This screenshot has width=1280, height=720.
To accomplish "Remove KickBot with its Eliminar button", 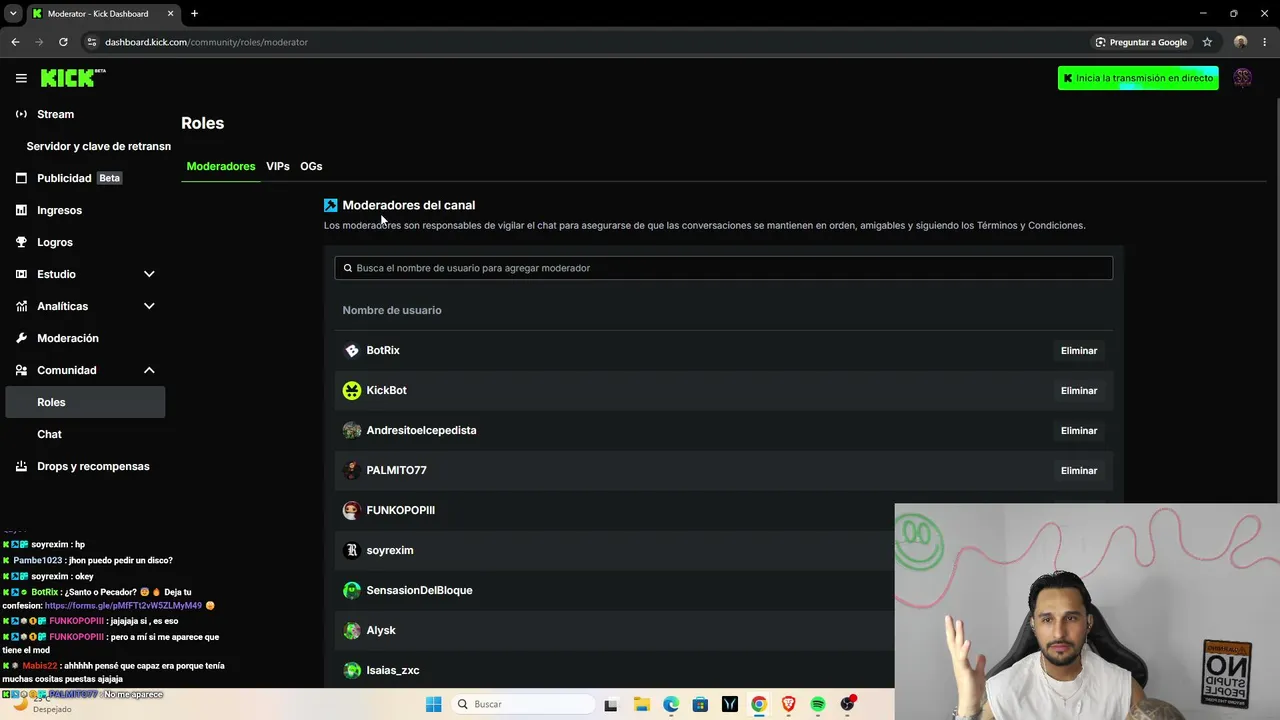I will pos(1079,391).
